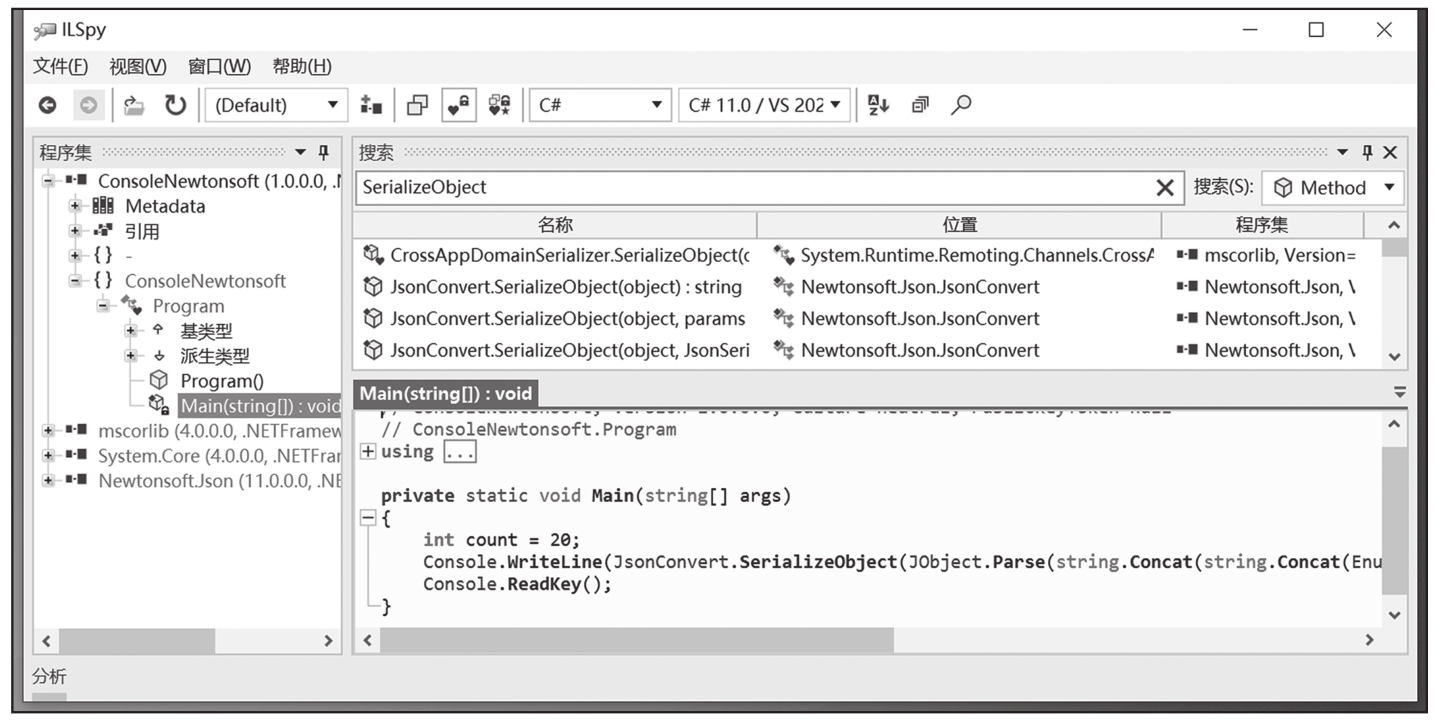Expand the Metadata tree node
1439x724 pixels.
click(x=76, y=206)
